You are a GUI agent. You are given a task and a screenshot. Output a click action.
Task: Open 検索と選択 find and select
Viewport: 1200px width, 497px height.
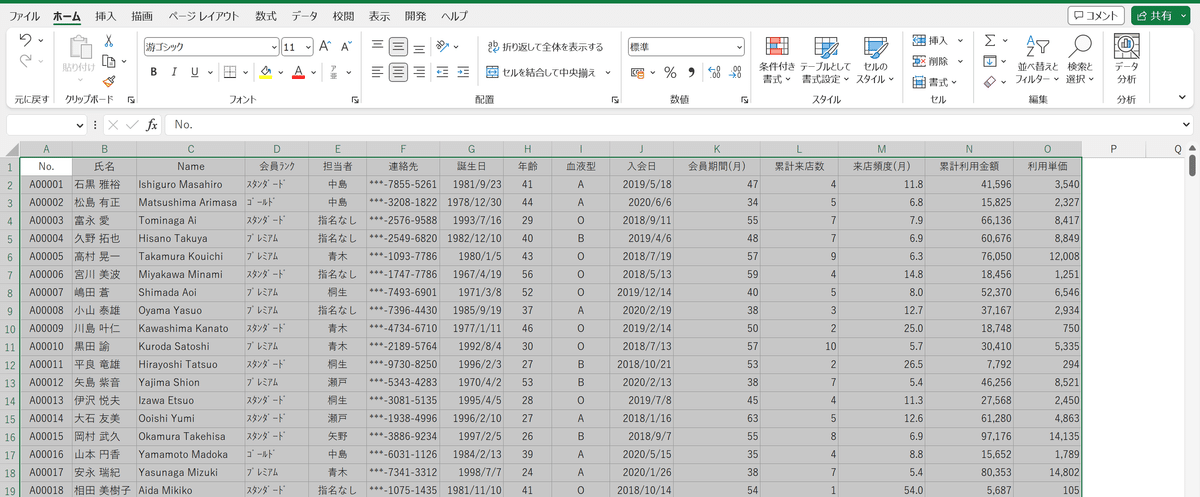pyautogui.click(x=1079, y=59)
